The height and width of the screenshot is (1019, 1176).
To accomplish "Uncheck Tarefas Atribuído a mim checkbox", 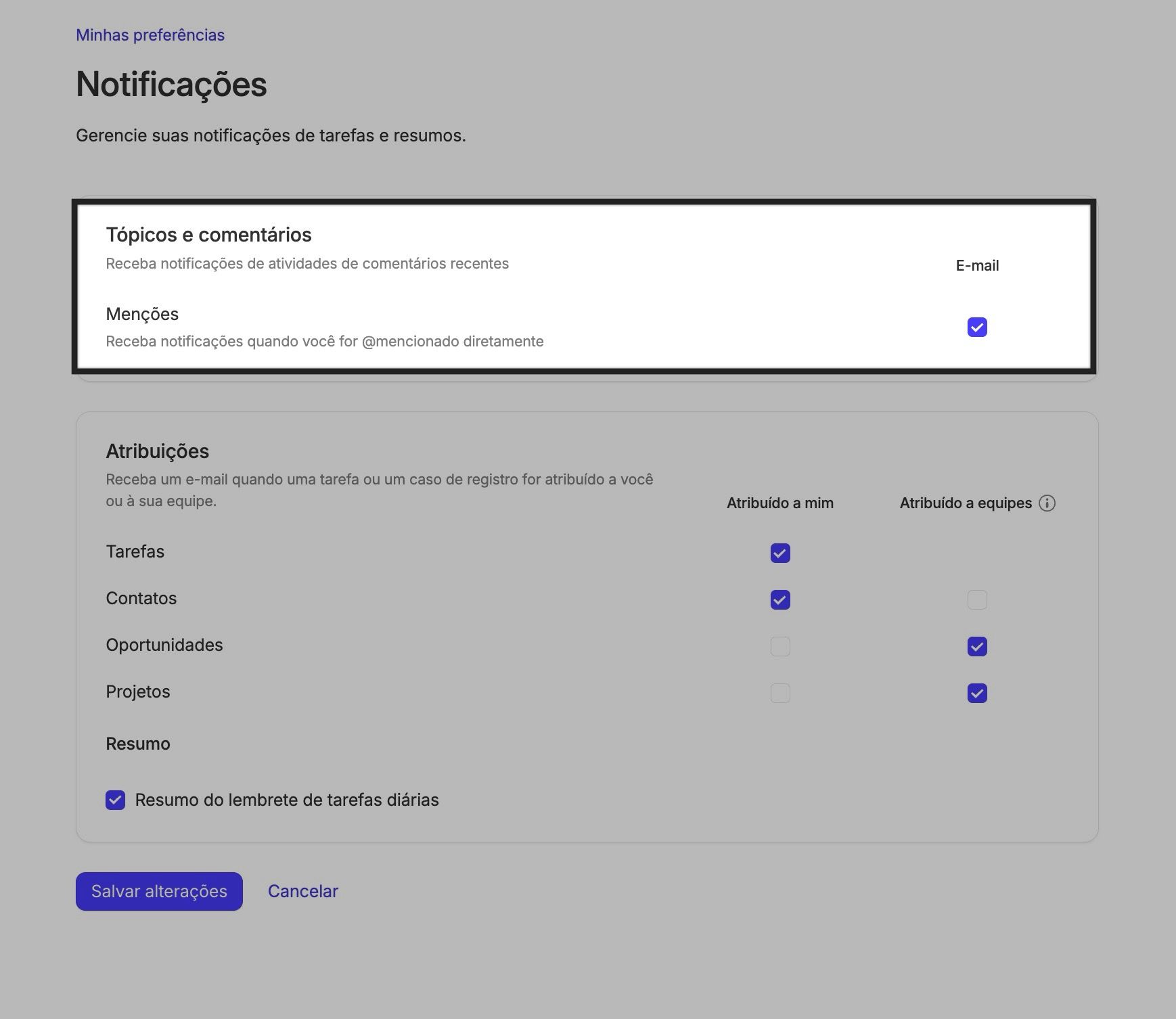I will coord(780,553).
